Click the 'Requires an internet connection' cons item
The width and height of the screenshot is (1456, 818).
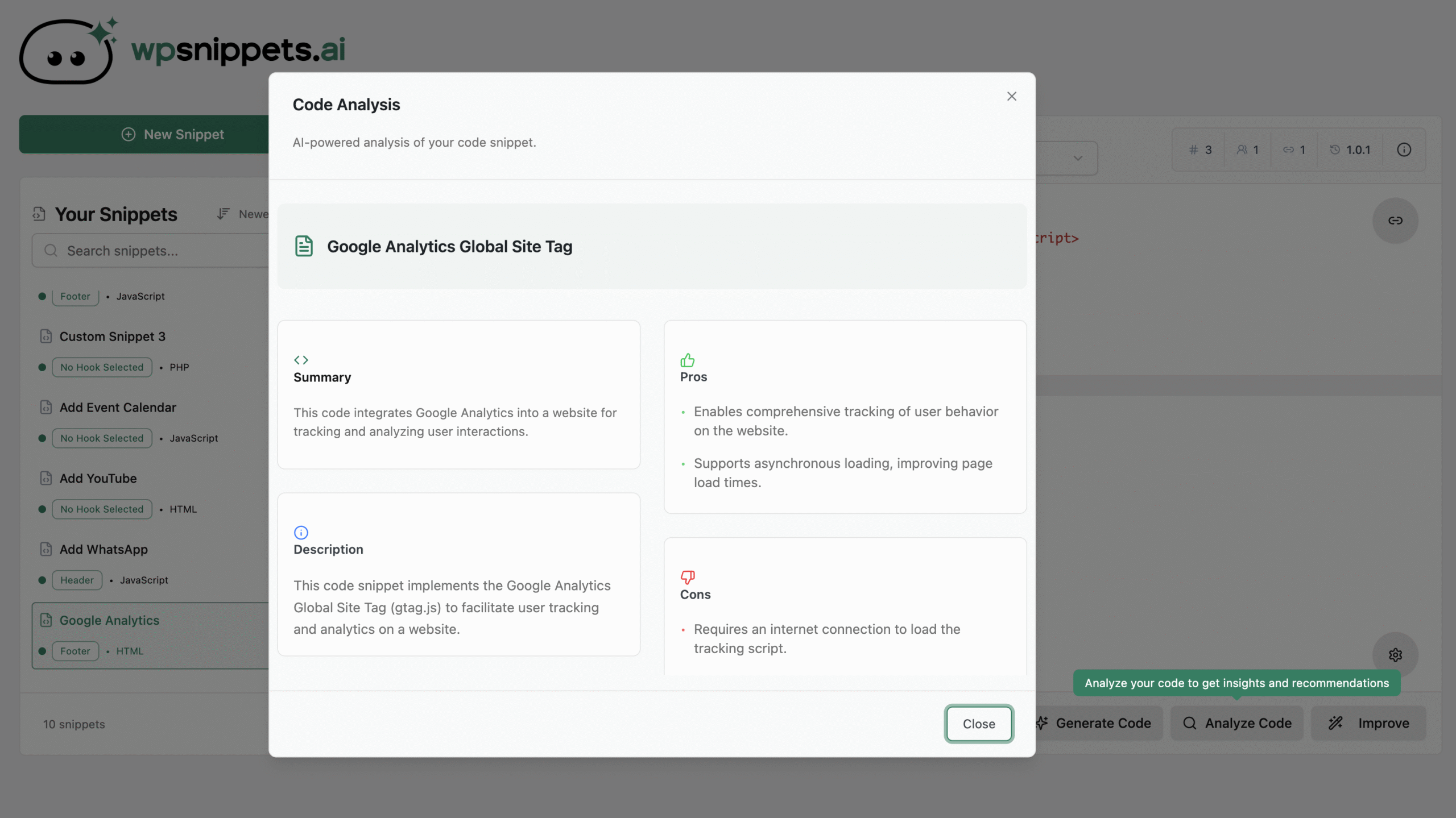tap(827, 639)
